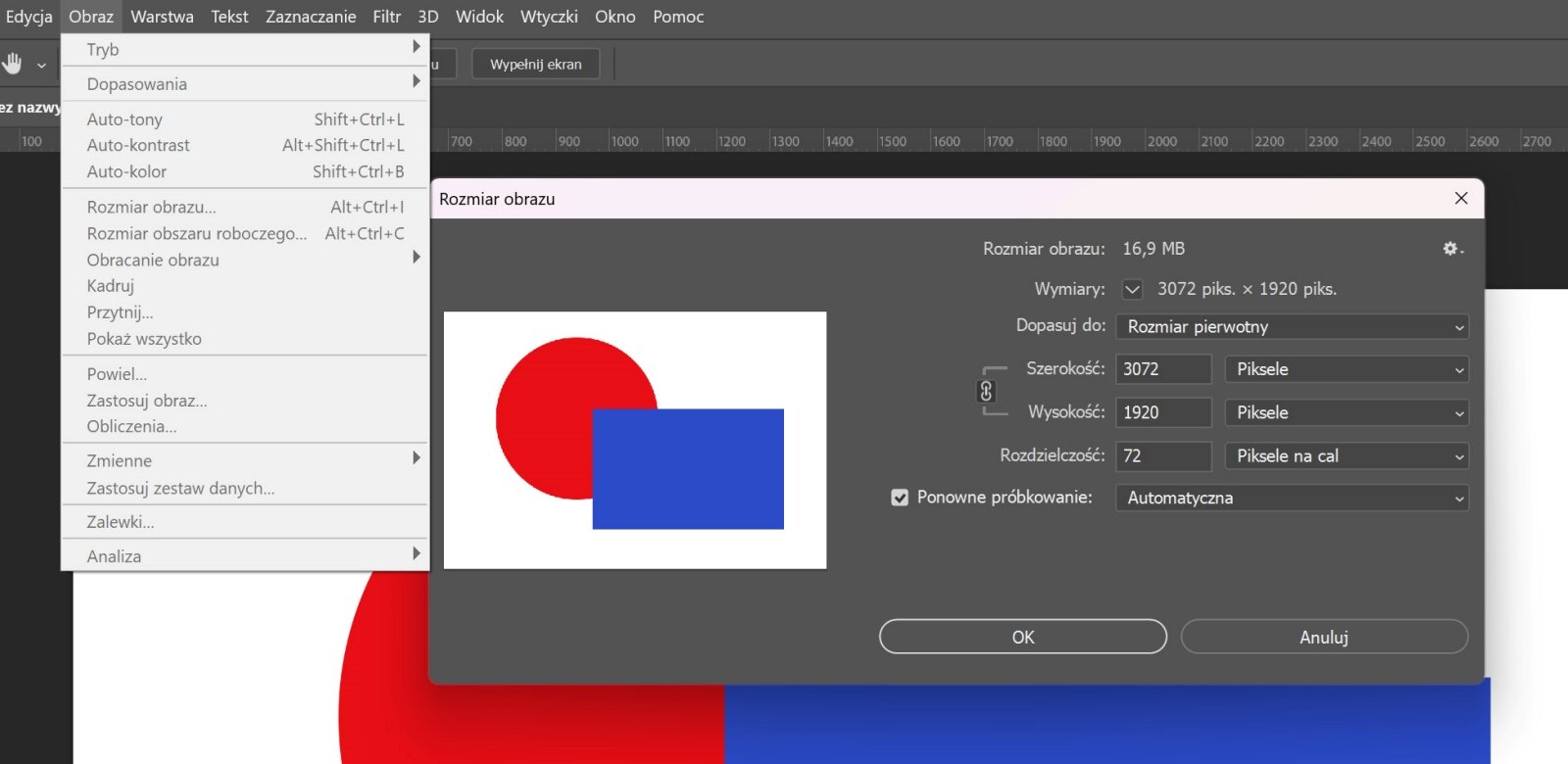Expand the Analiza submenu
The image size is (1568, 764).
[x=245, y=555]
